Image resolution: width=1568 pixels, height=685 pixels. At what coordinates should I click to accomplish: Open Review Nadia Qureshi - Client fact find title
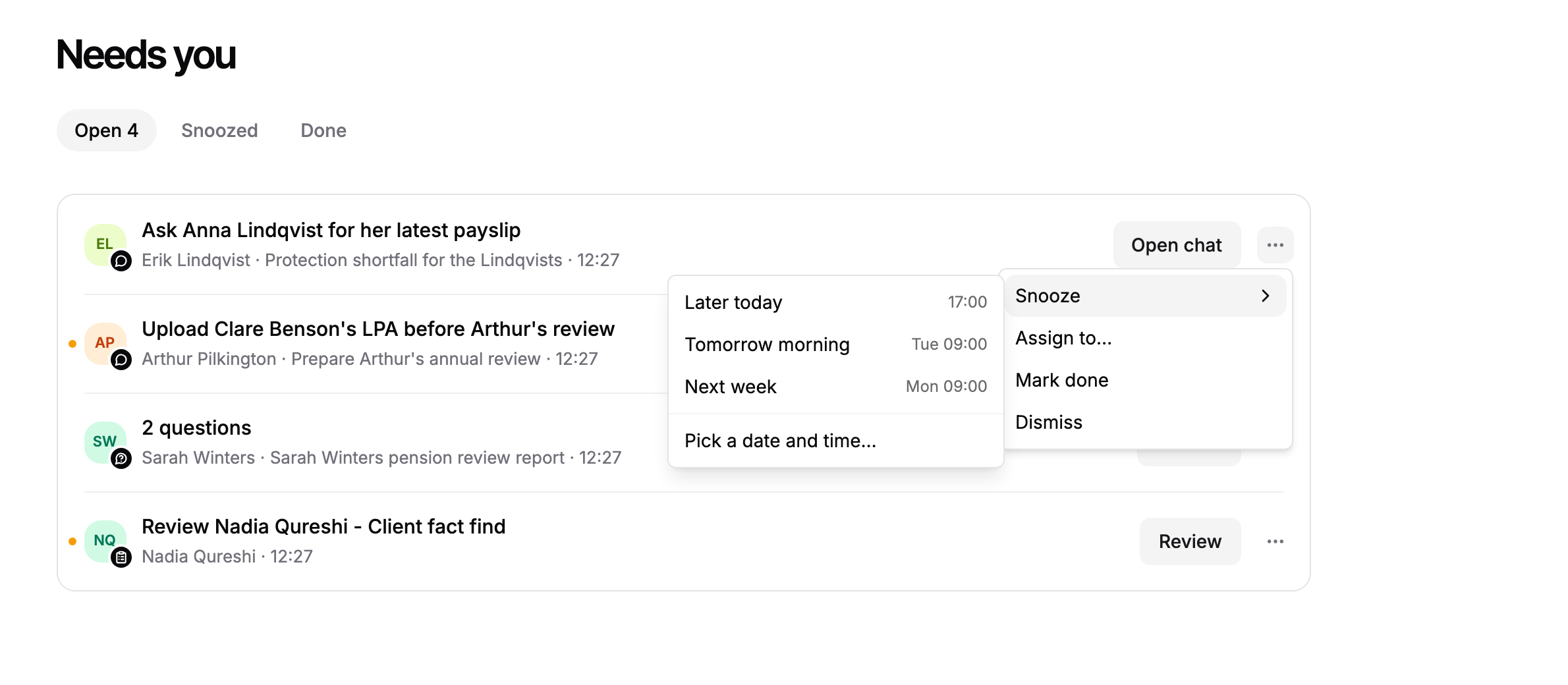tap(323, 527)
